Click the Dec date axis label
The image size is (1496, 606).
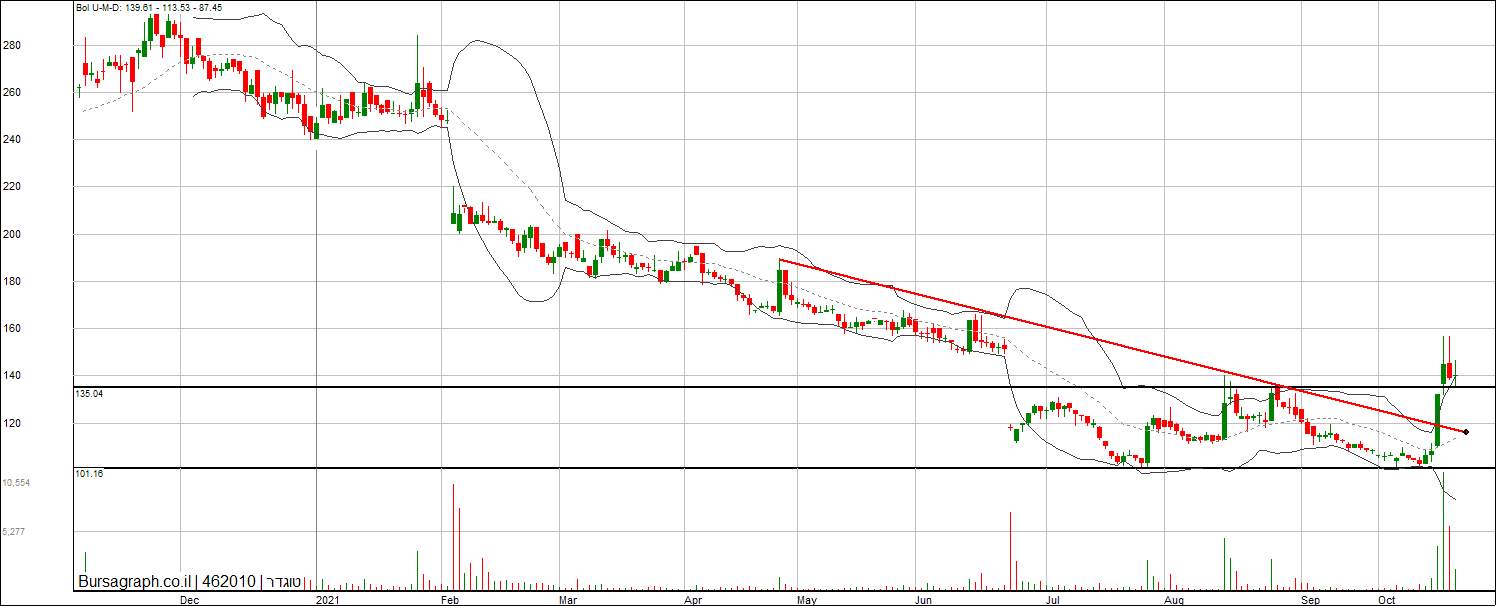pyautogui.click(x=189, y=600)
